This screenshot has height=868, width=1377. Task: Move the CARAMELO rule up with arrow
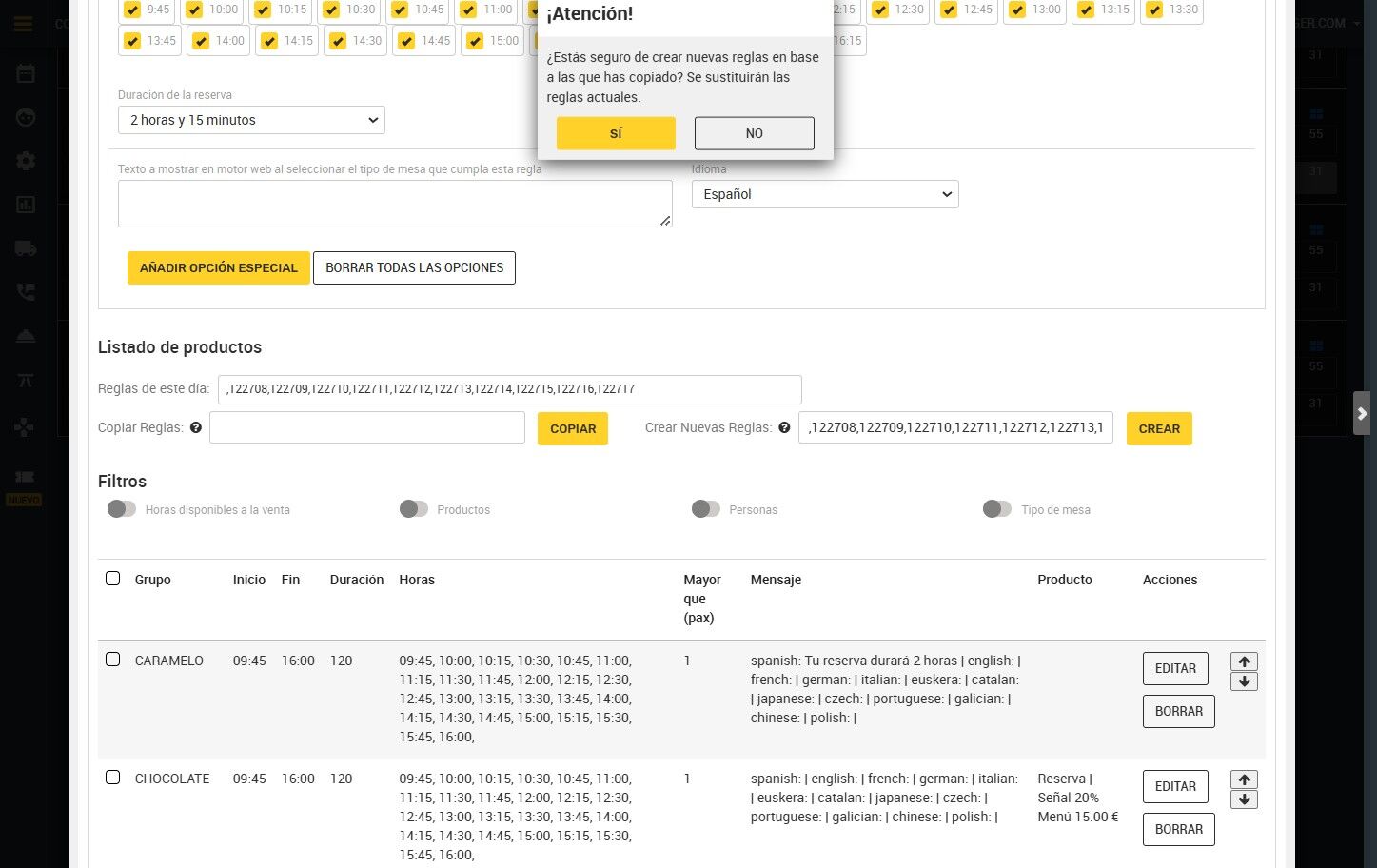click(1244, 661)
